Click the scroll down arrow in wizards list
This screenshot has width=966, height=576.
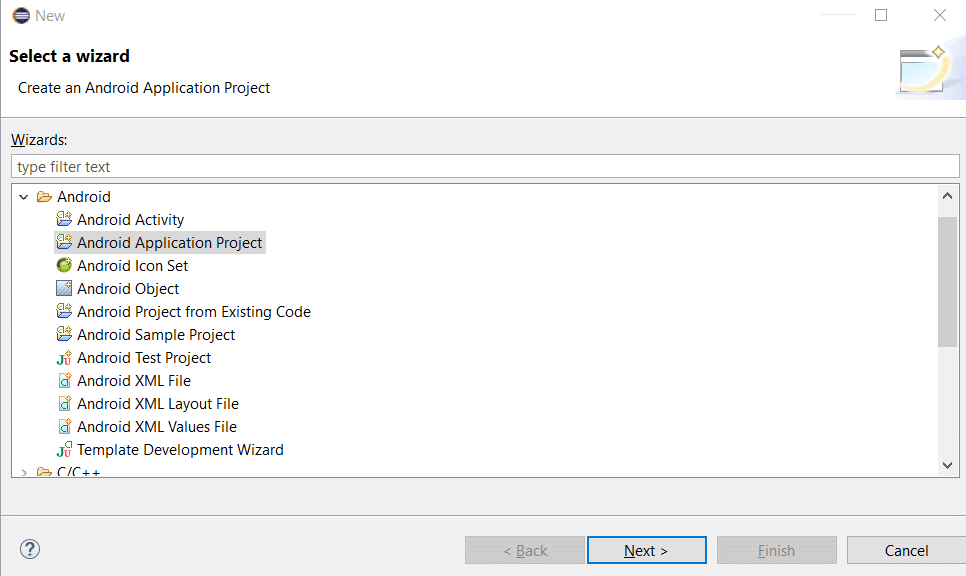[948, 465]
